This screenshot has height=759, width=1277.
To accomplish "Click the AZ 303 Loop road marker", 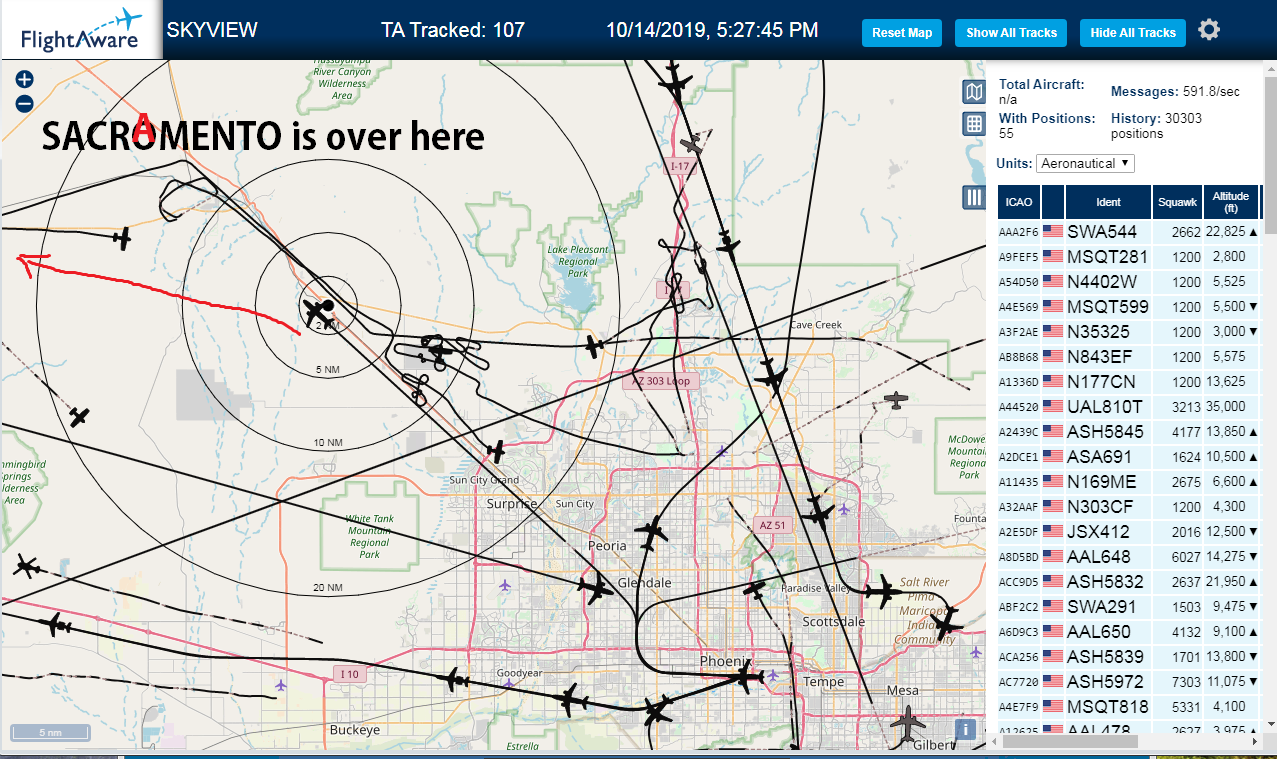I will click(661, 381).
